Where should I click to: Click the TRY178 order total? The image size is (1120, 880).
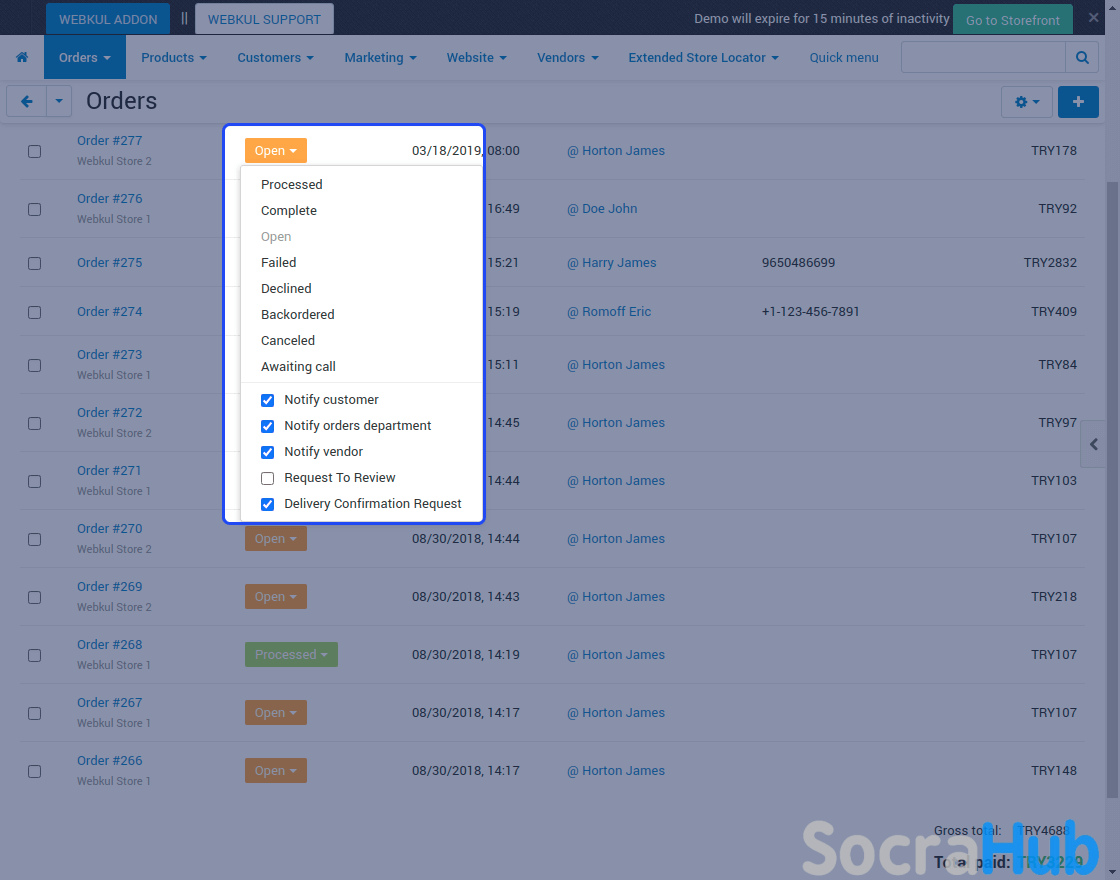click(1054, 151)
